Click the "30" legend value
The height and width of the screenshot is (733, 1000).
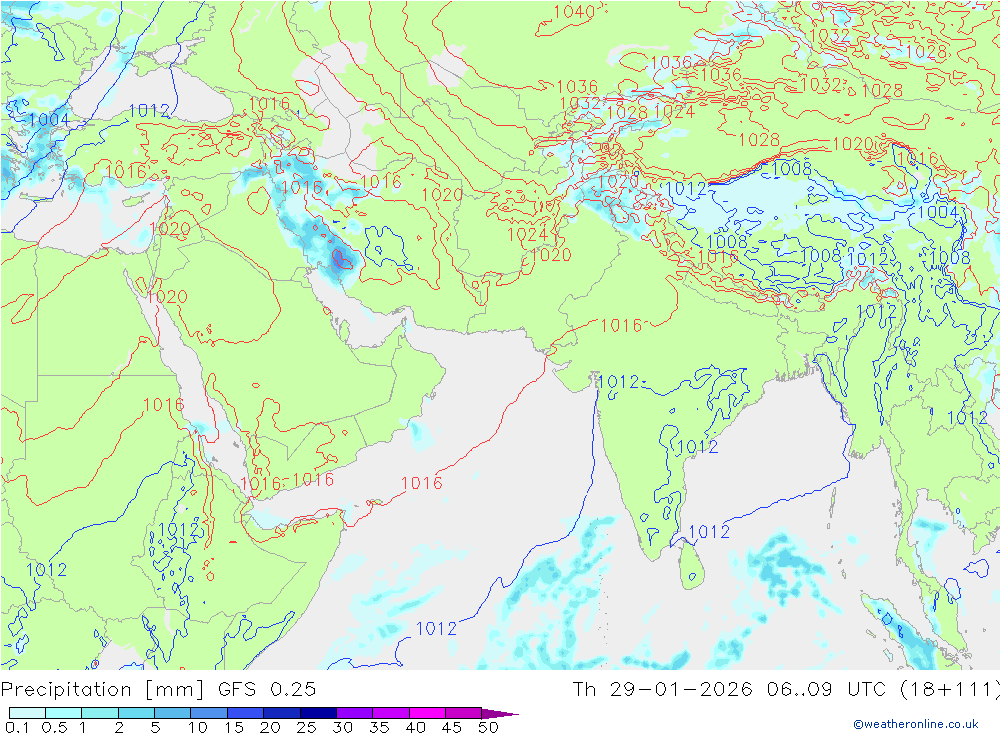(342, 727)
